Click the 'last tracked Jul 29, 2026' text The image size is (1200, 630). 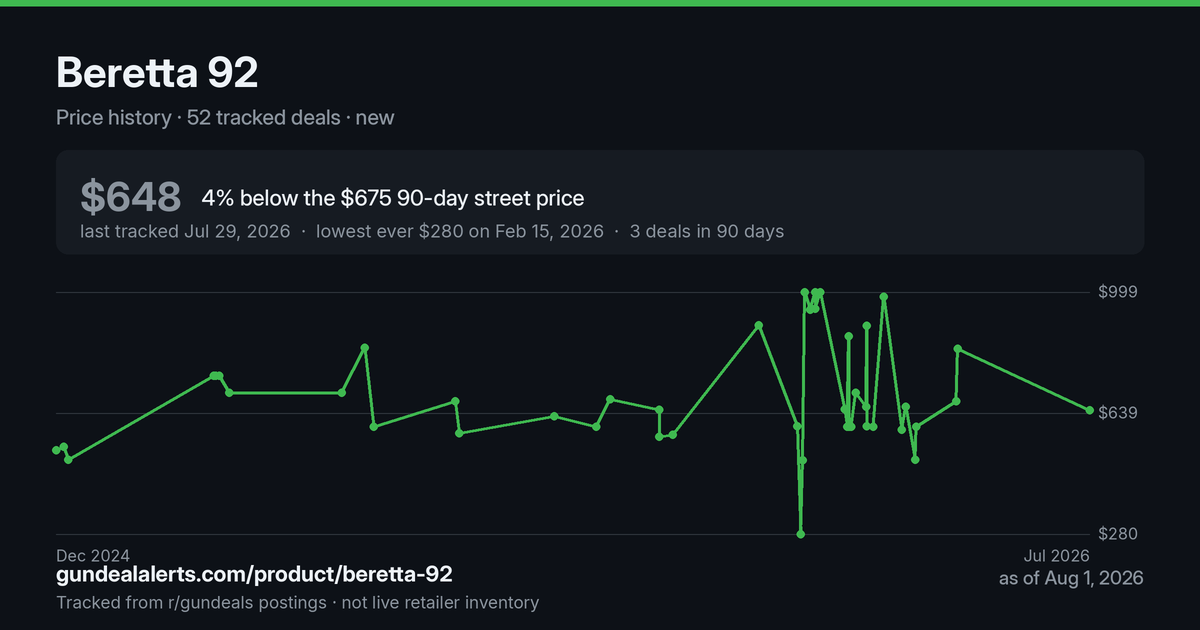(x=185, y=231)
